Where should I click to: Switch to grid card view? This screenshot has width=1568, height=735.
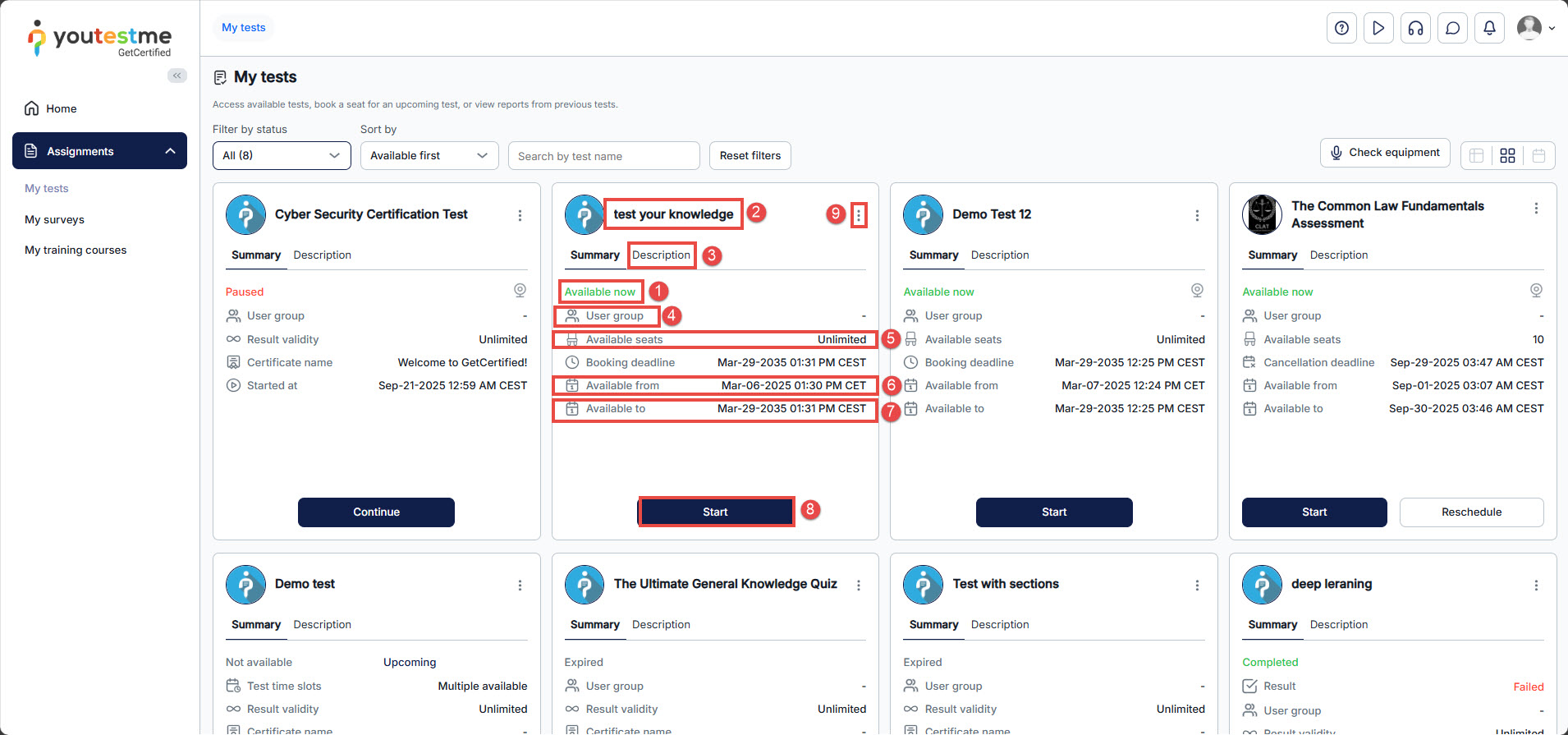(x=1507, y=156)
